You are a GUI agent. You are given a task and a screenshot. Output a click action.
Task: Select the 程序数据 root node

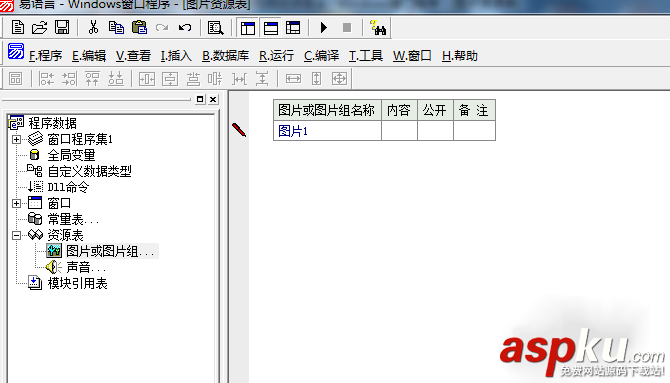point(52,123)
